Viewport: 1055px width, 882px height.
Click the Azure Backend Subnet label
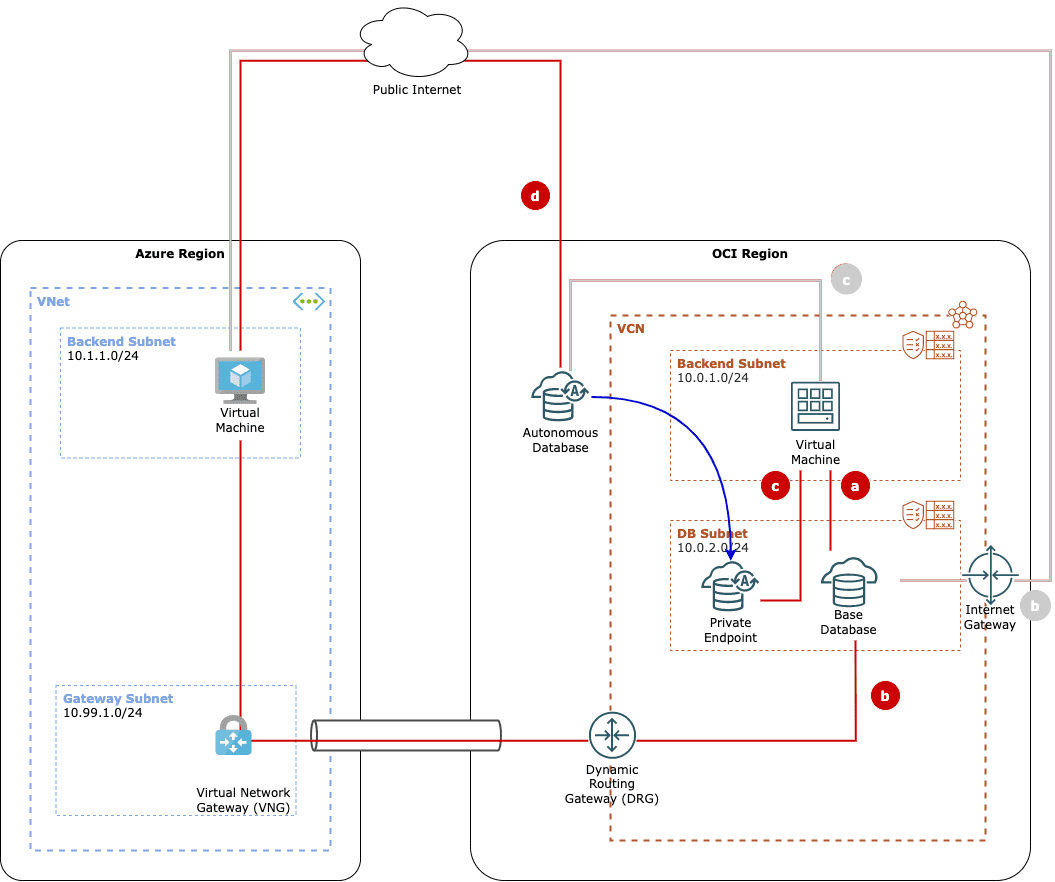pyautogui.click(x=121, y=341)
